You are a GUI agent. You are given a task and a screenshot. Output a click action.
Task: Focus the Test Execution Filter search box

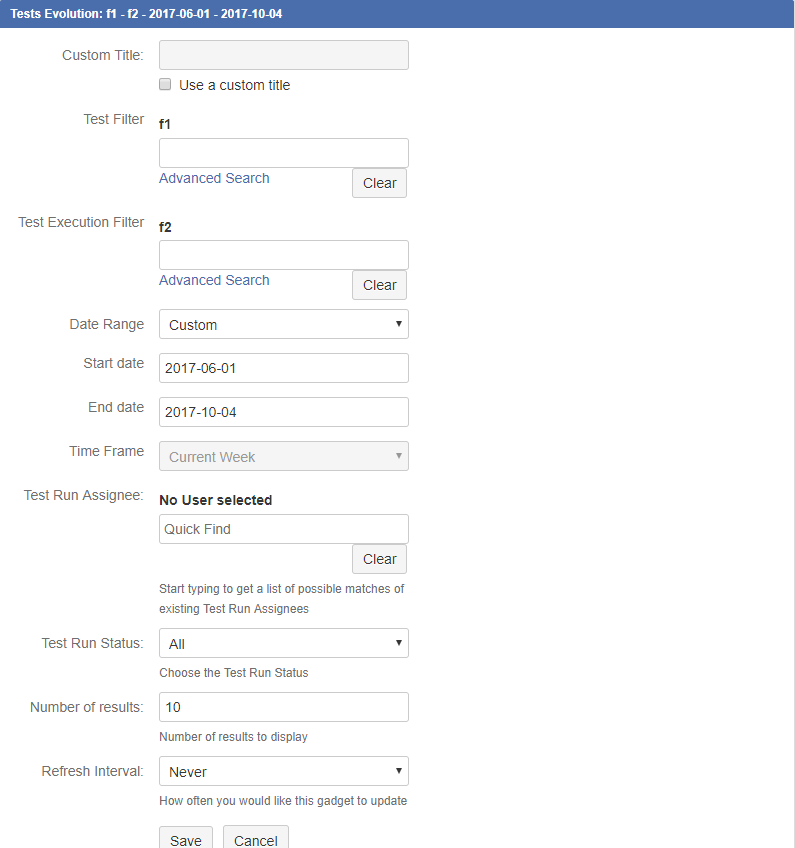[283, 255]
